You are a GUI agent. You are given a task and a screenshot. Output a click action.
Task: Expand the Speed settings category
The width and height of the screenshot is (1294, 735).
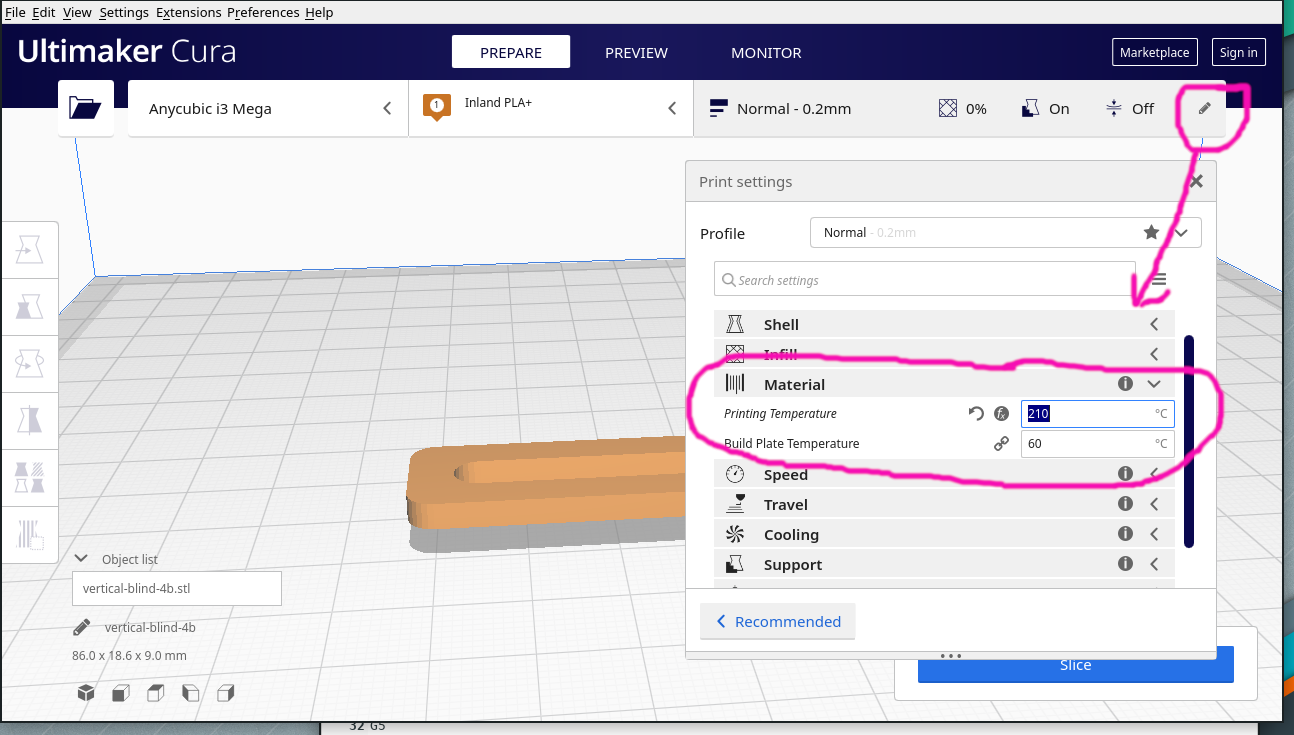pyautogui.click(x=944, y=474)
